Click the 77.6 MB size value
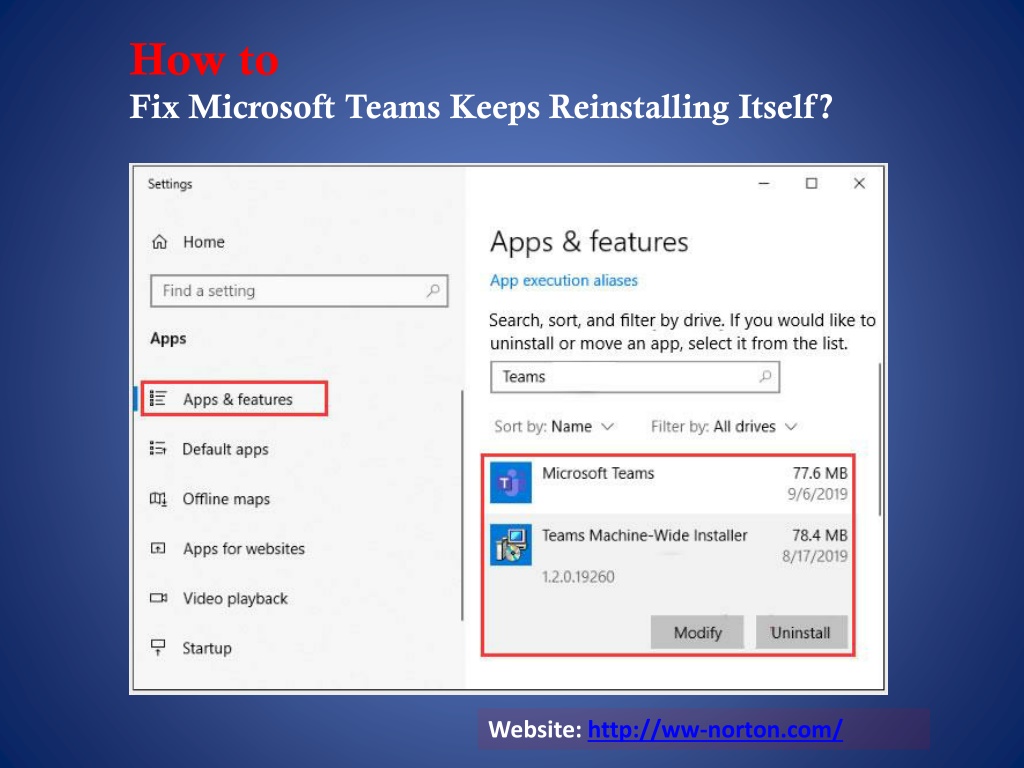 pyautogui.click(x=820, y=473)
